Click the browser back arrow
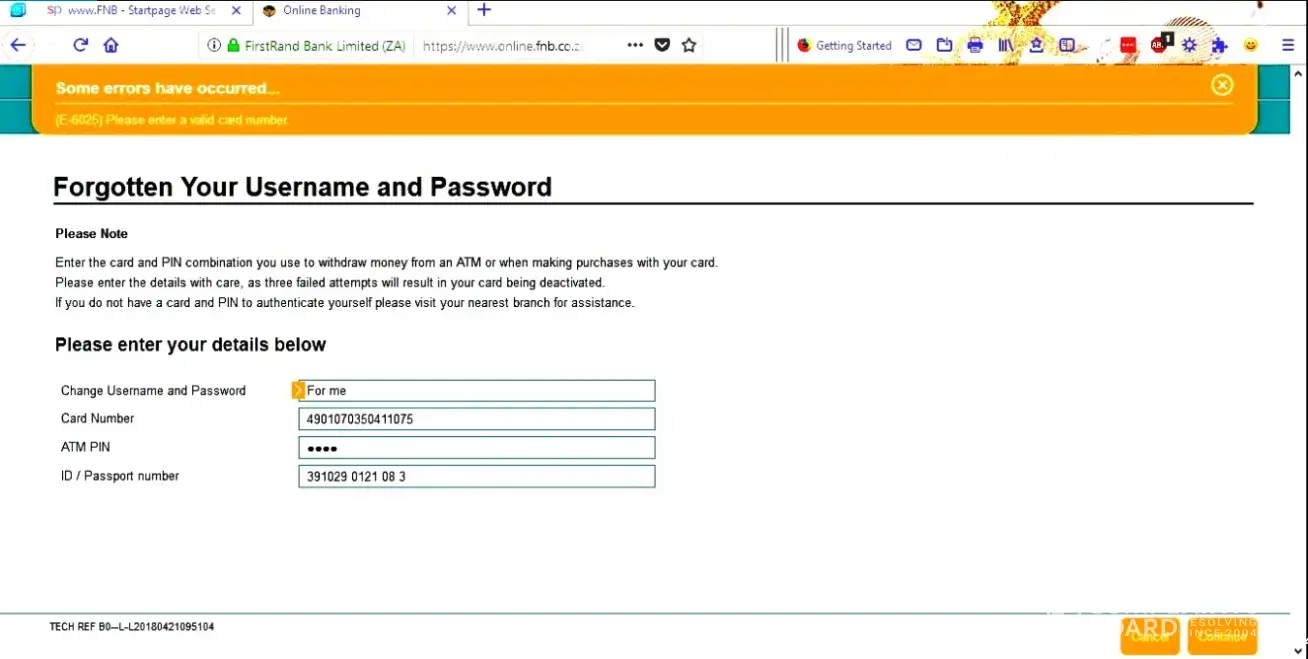 pos(18,45)
